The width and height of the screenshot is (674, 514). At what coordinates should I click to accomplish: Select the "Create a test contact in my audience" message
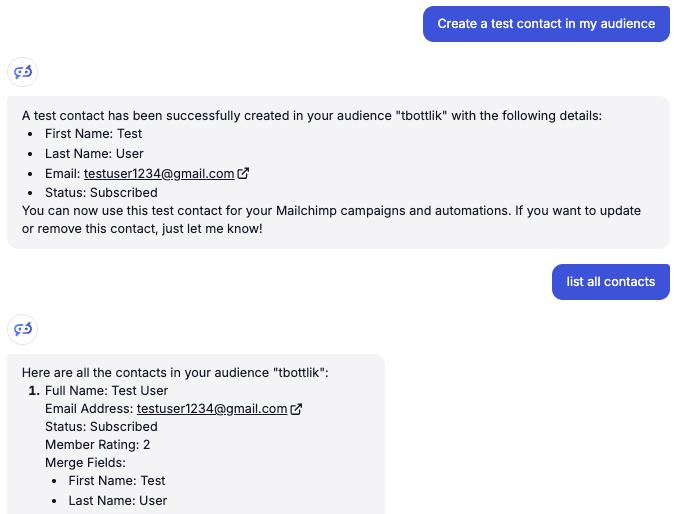point(546,24)
